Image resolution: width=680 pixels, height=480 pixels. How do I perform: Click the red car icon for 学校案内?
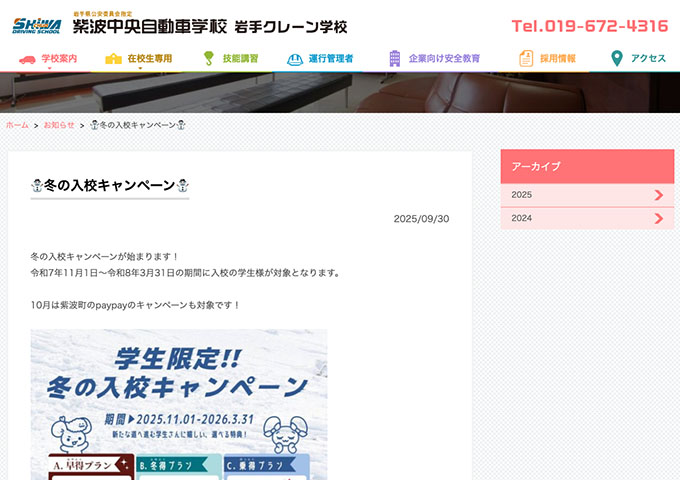tap(27, 59)
